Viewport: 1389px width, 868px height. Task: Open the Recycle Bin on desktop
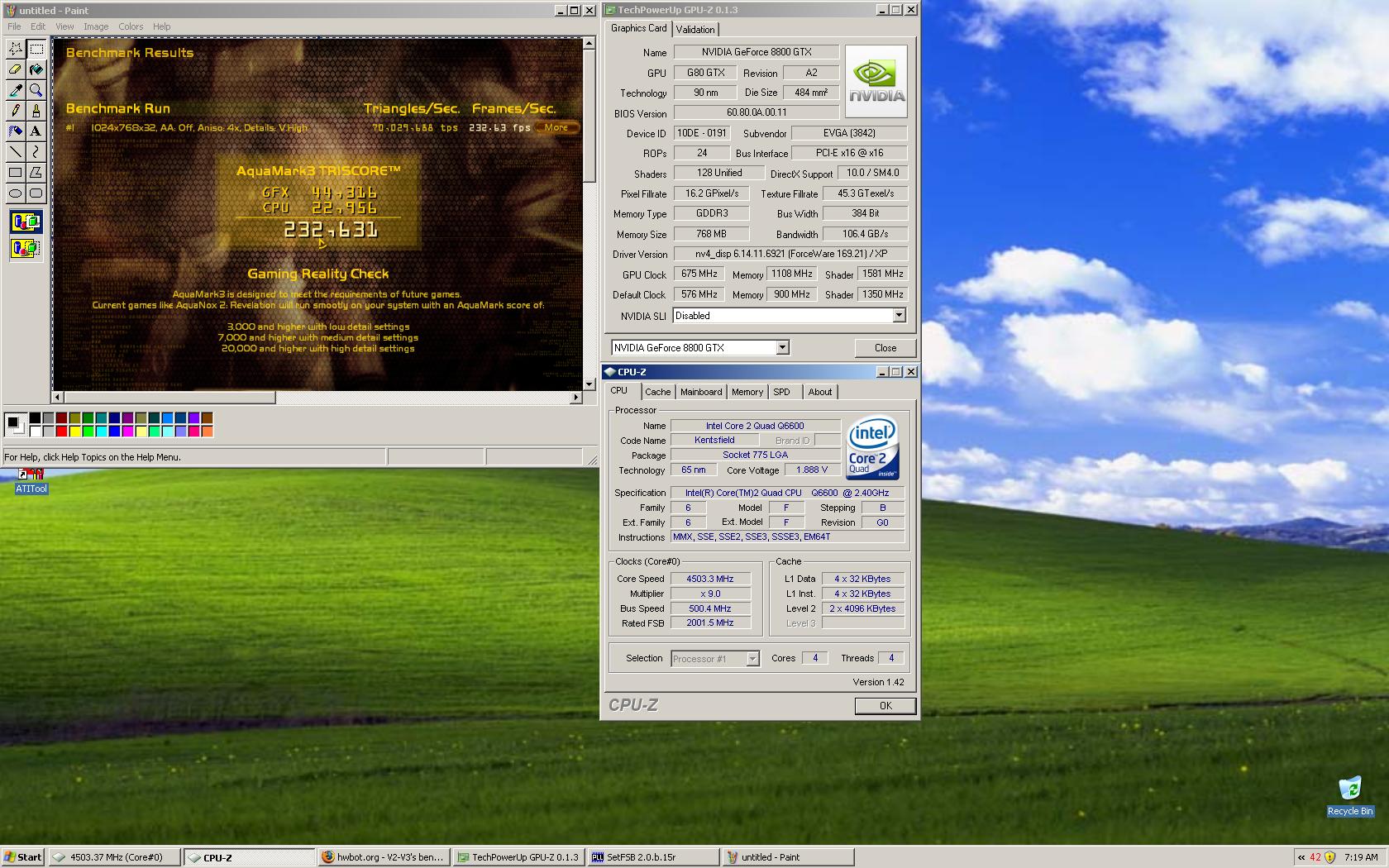(1350, 796)
